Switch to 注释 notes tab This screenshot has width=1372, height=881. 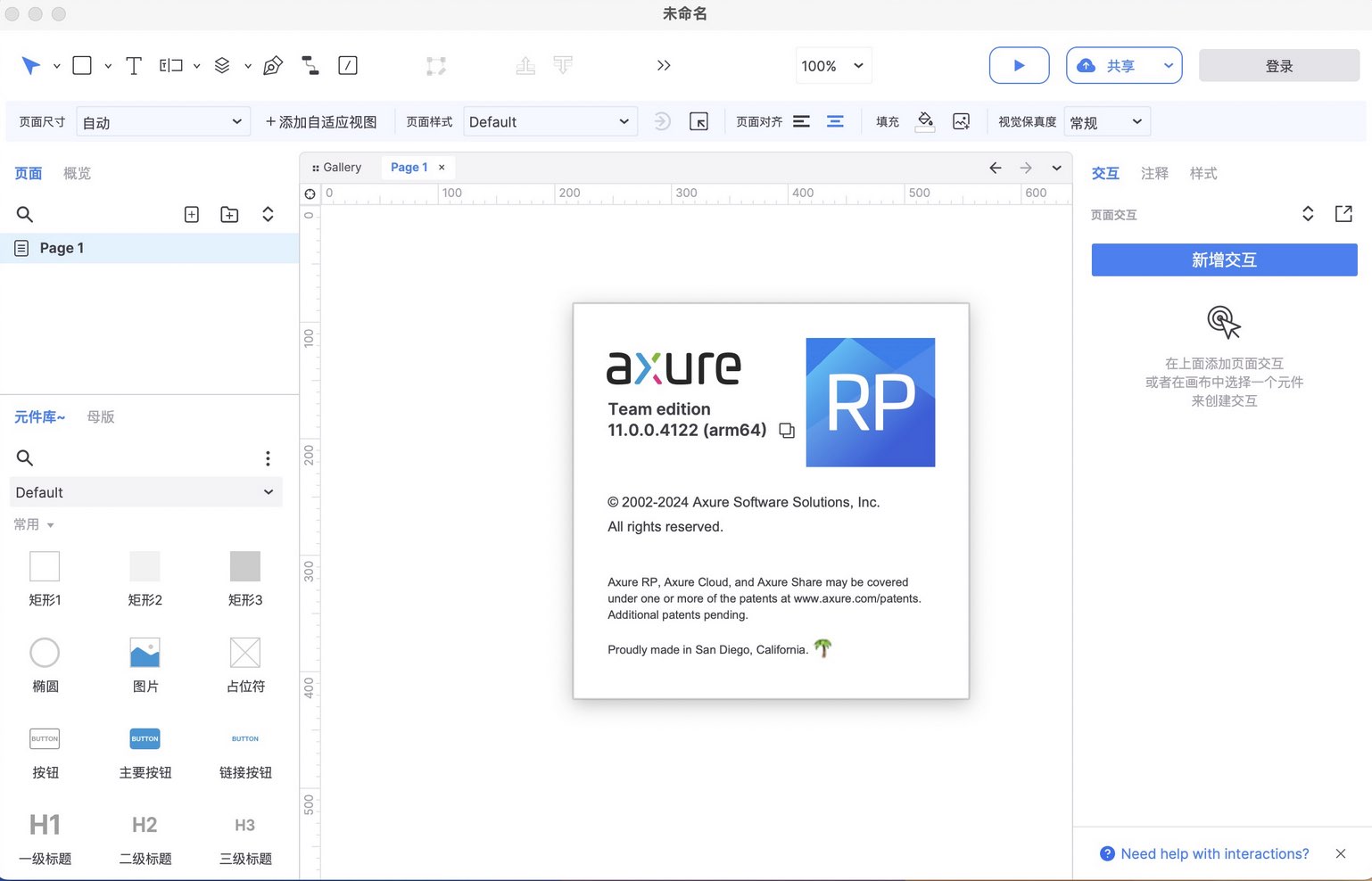(x=1154, y=173)
